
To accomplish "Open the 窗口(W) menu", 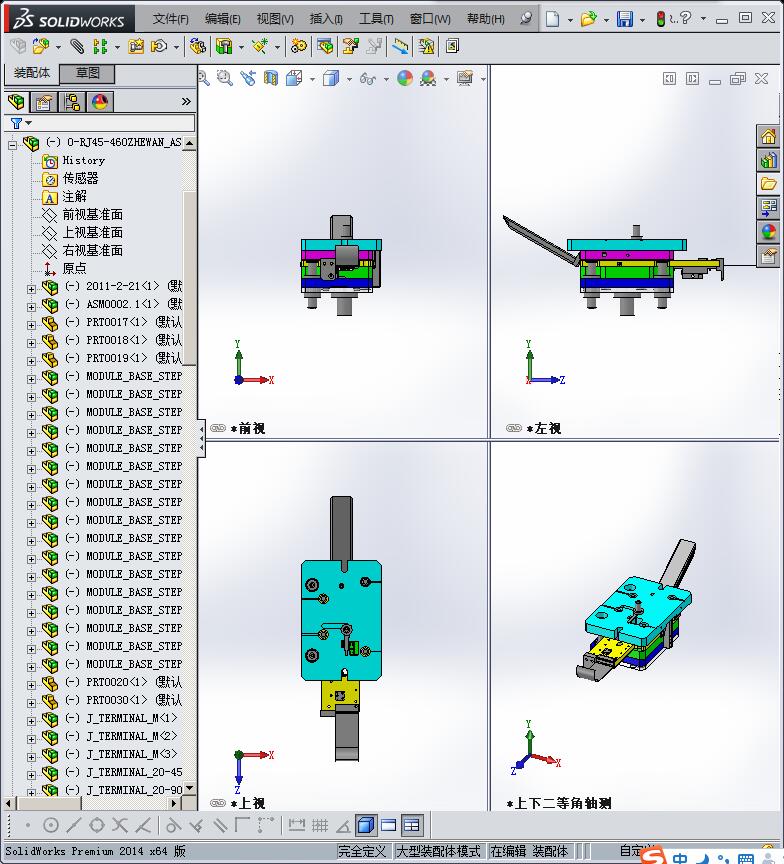I will tap(430, 19).
